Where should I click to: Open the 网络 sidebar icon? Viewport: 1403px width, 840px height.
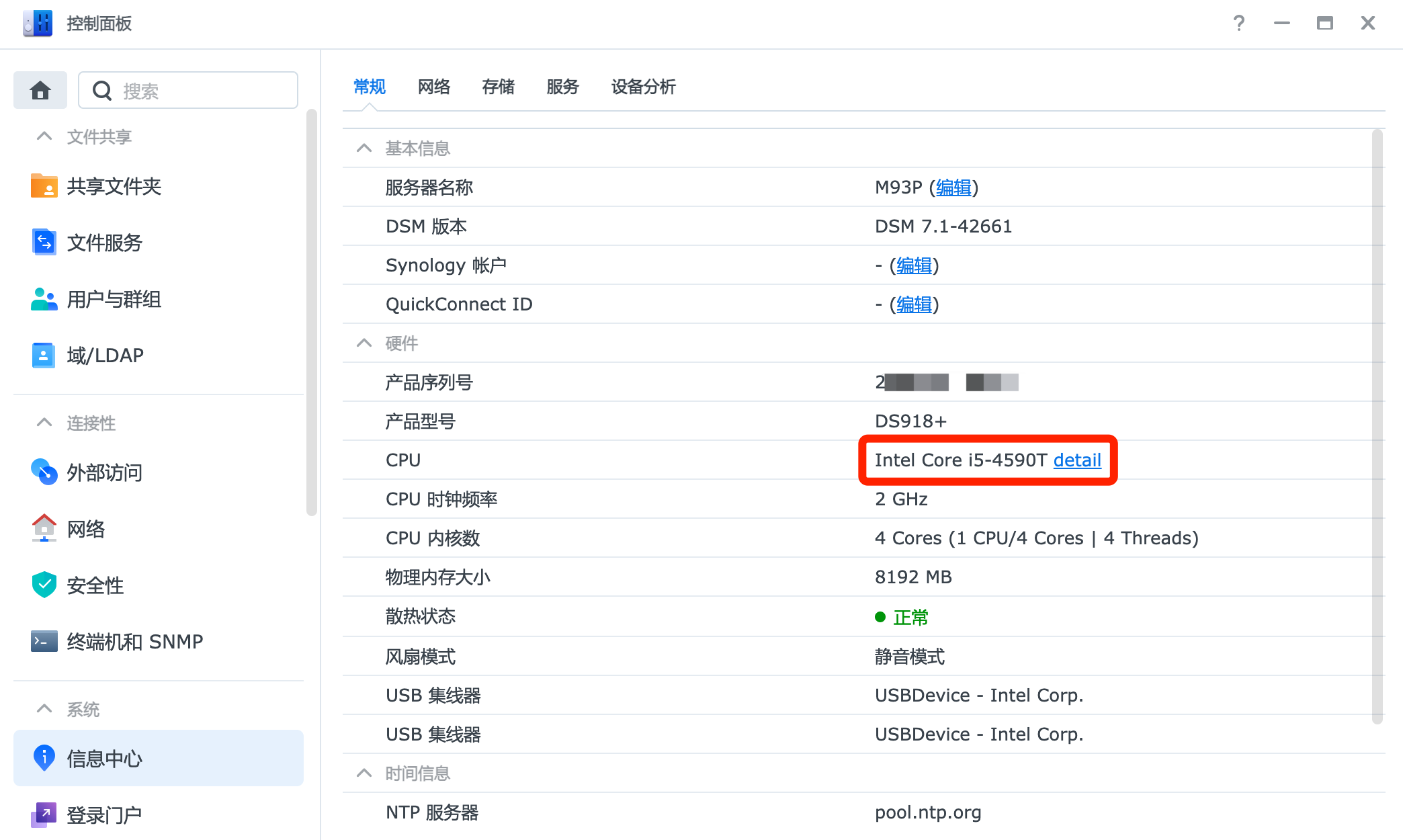click(x=44, y=528)
